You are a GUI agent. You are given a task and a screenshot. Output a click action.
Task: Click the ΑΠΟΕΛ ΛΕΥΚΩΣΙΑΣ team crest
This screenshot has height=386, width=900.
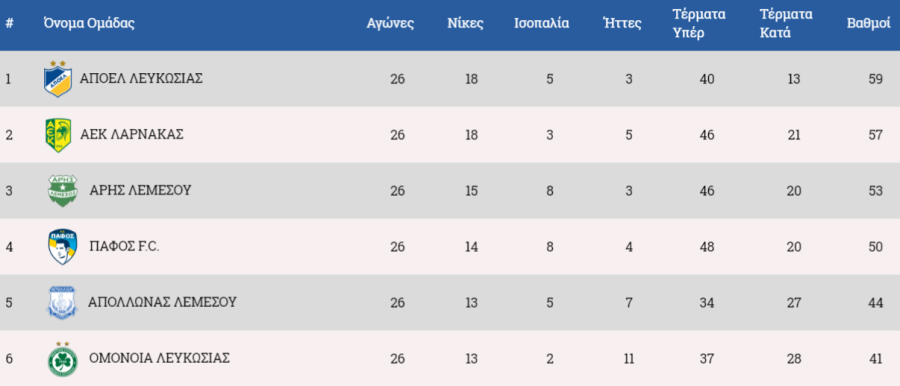tap(58, 79)
